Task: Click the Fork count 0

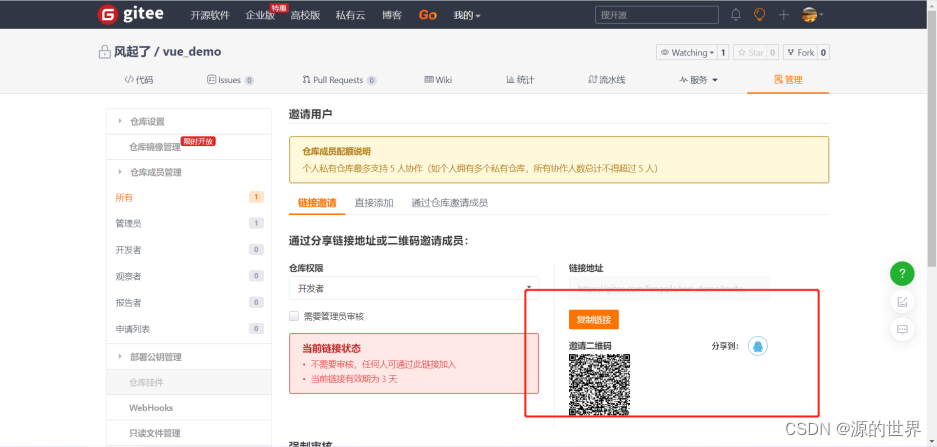Action: 823,53
